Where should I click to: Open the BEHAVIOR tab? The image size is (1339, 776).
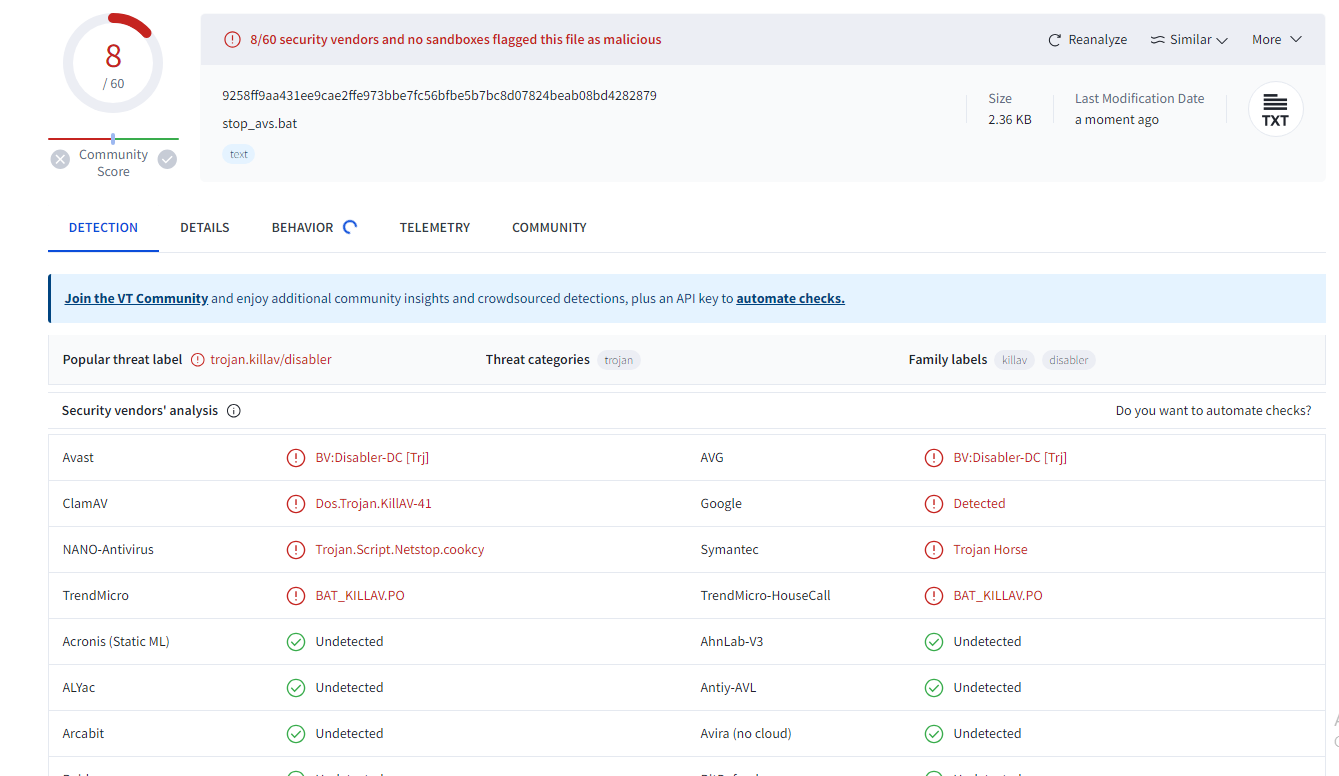tap(302, 228)
